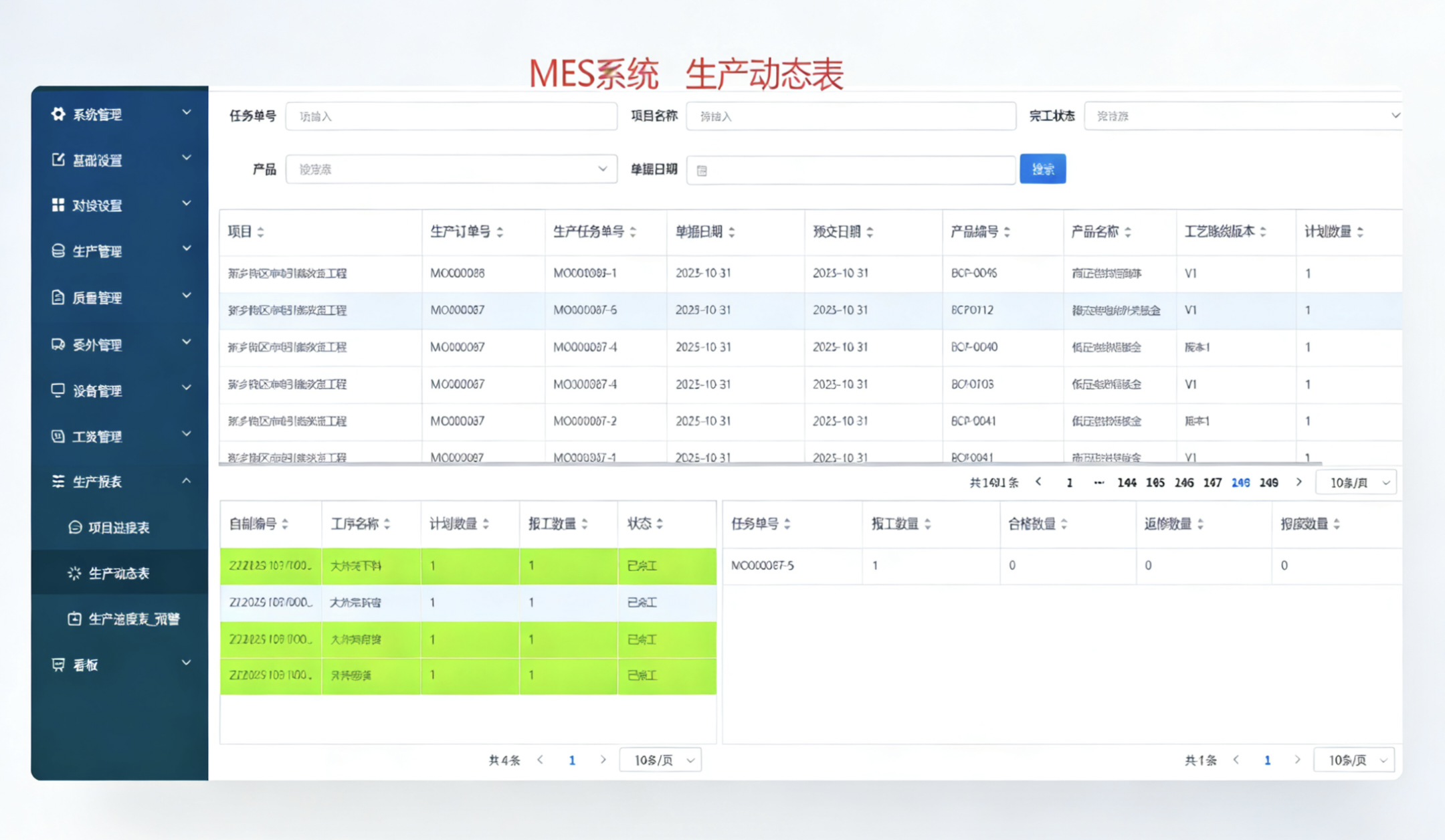The image size is (1445, 840).
Task: Click the main table's horizontal scrollbar
Action: [x=769, y=463]
